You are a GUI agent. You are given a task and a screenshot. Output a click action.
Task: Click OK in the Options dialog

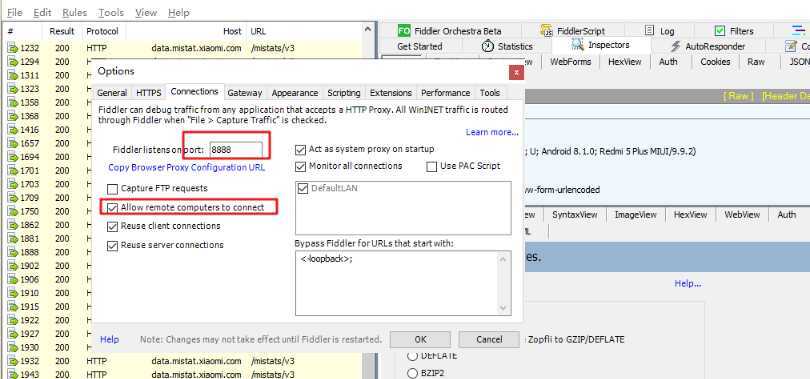(x=420, y=339)
